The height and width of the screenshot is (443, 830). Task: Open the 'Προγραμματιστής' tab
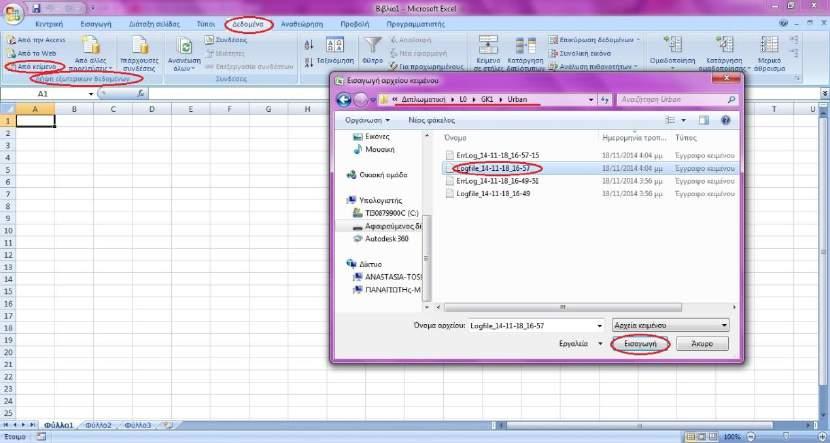click(x=416, y=24)
